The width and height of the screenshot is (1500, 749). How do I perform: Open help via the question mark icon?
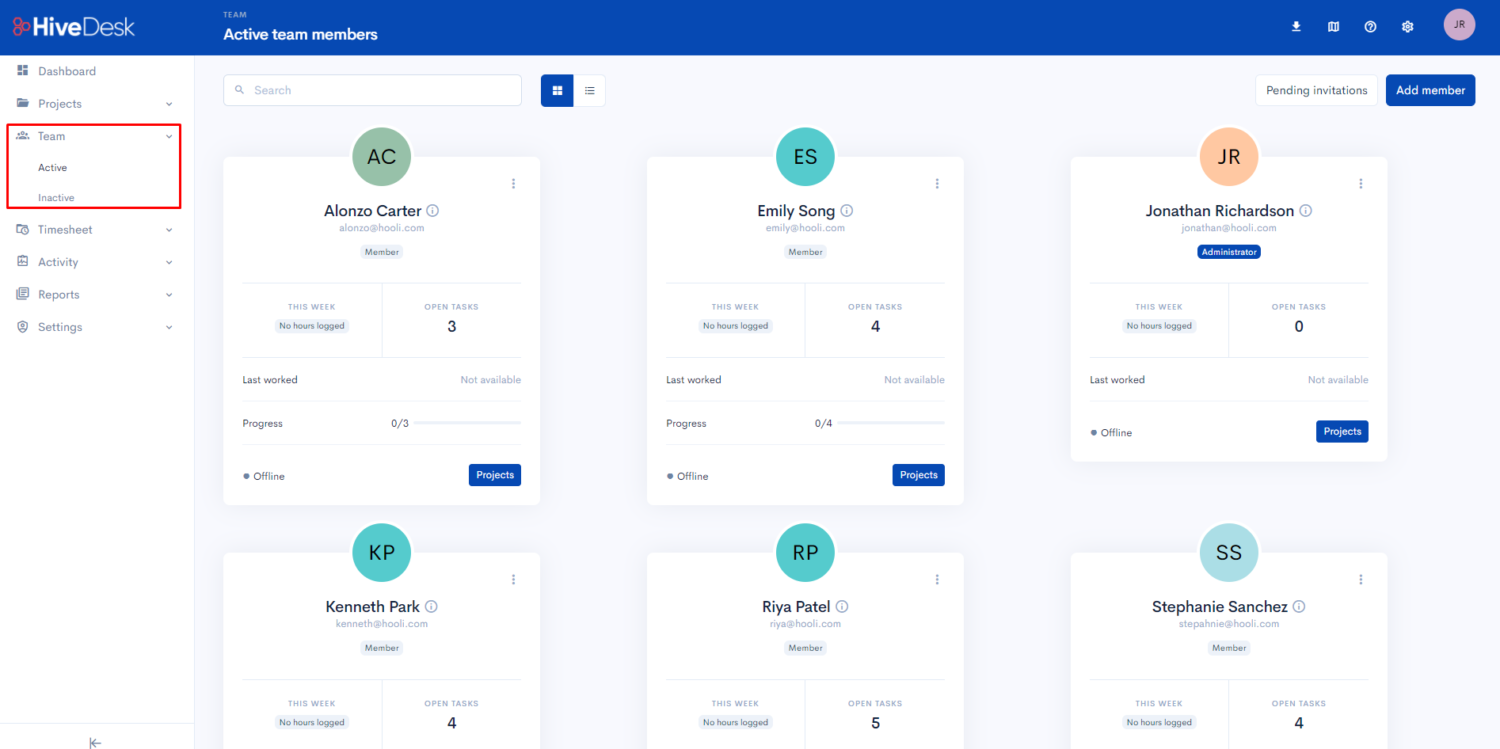click(x=1370, y=26)
